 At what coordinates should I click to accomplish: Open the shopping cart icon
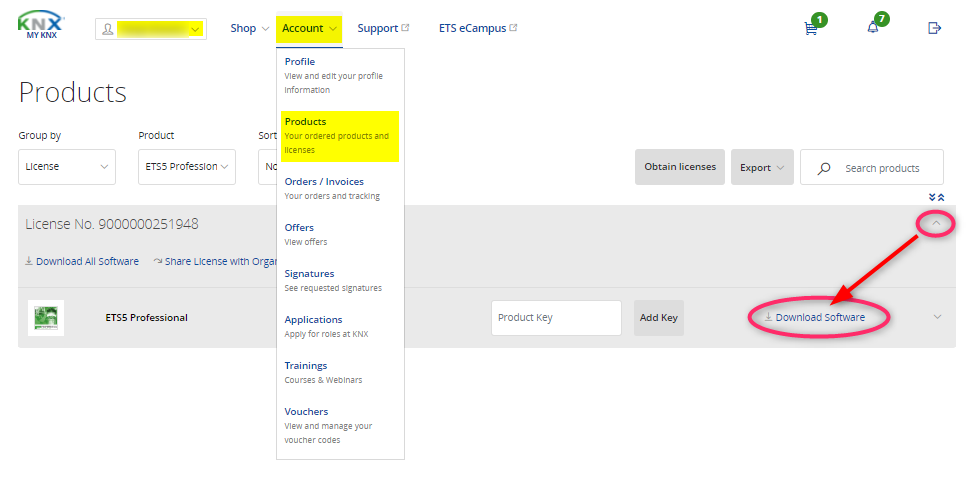[x=810, y=29]
